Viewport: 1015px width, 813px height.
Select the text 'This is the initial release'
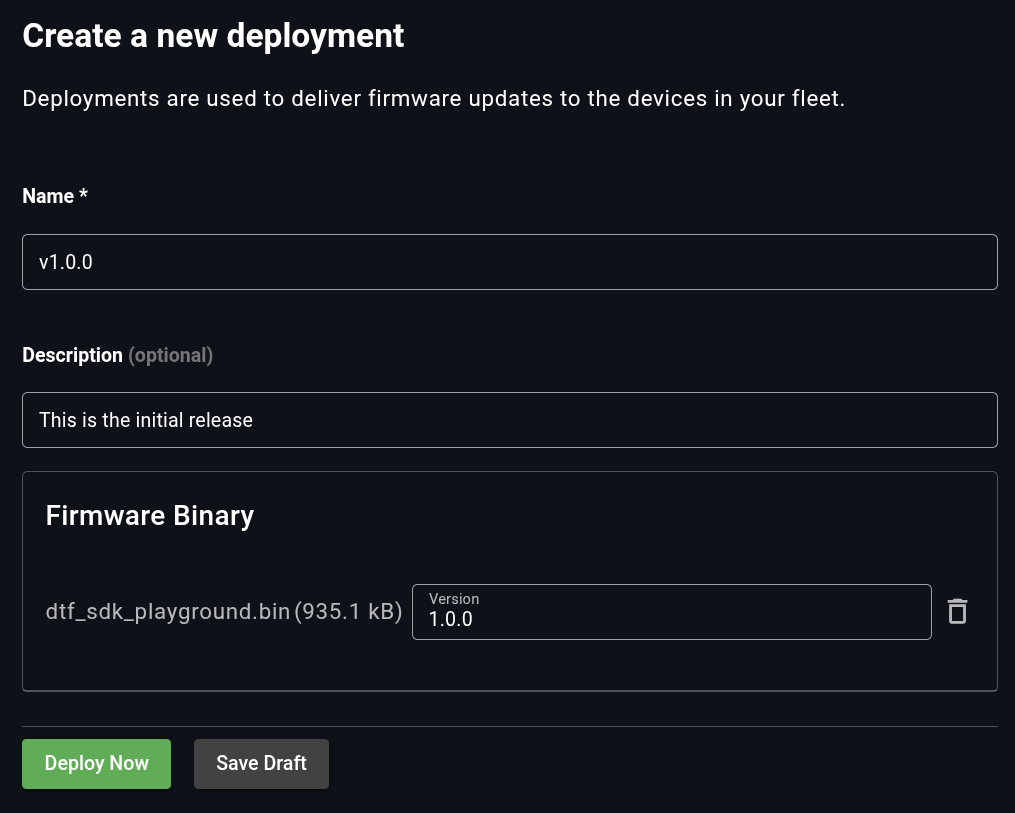coord(145,420)
